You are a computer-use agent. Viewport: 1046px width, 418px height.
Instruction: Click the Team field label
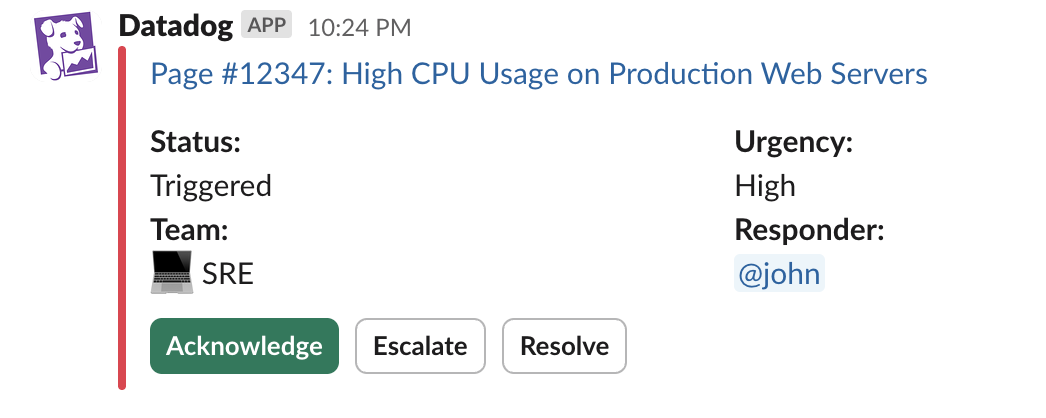click(x=189, y=230)
